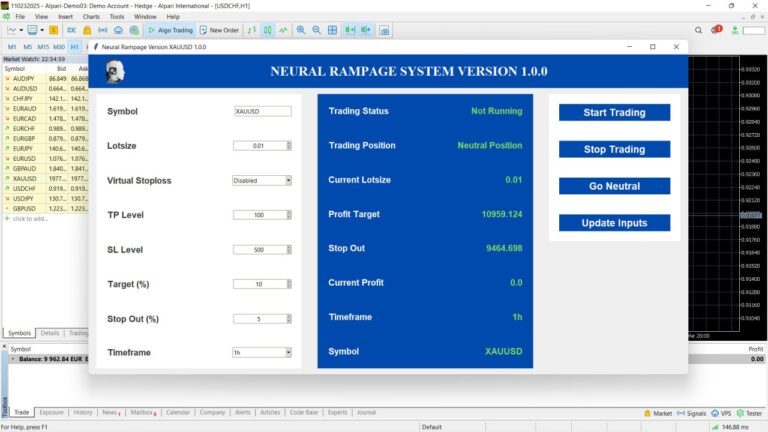Image resolution: width=768 pixels, height=432 pixels.
Task: Click 'click to add...' in Market Watch
Action: coord(30,218)
